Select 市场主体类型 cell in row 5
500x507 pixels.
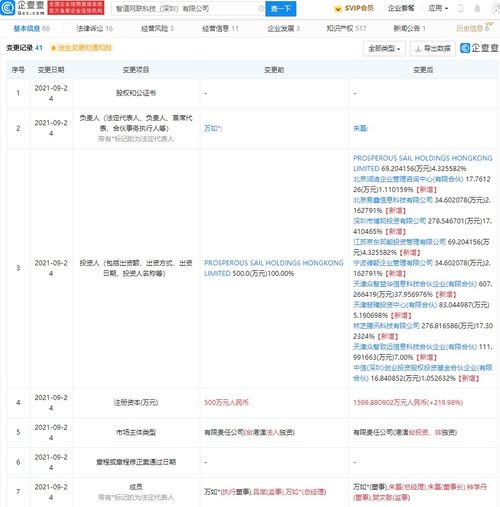[x=136, y=432]
